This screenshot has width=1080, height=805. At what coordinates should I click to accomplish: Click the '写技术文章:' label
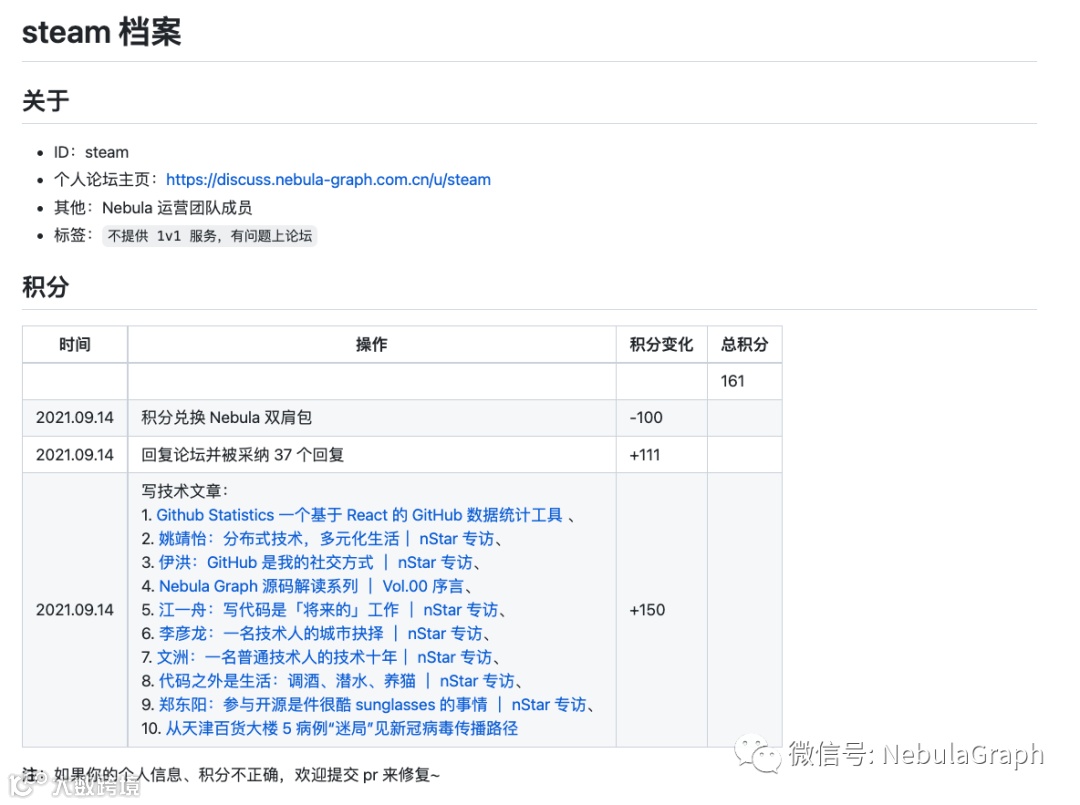coord(185,491)
